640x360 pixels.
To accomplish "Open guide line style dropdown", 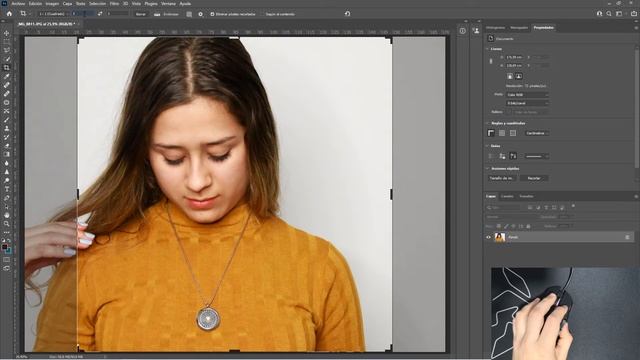I will click(536, 156).
